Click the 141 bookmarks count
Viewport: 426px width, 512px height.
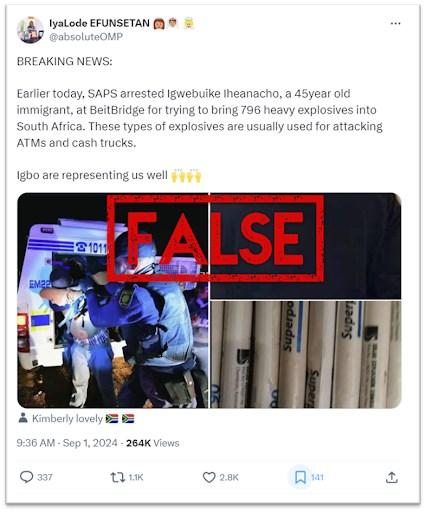[x=317, y=477]
